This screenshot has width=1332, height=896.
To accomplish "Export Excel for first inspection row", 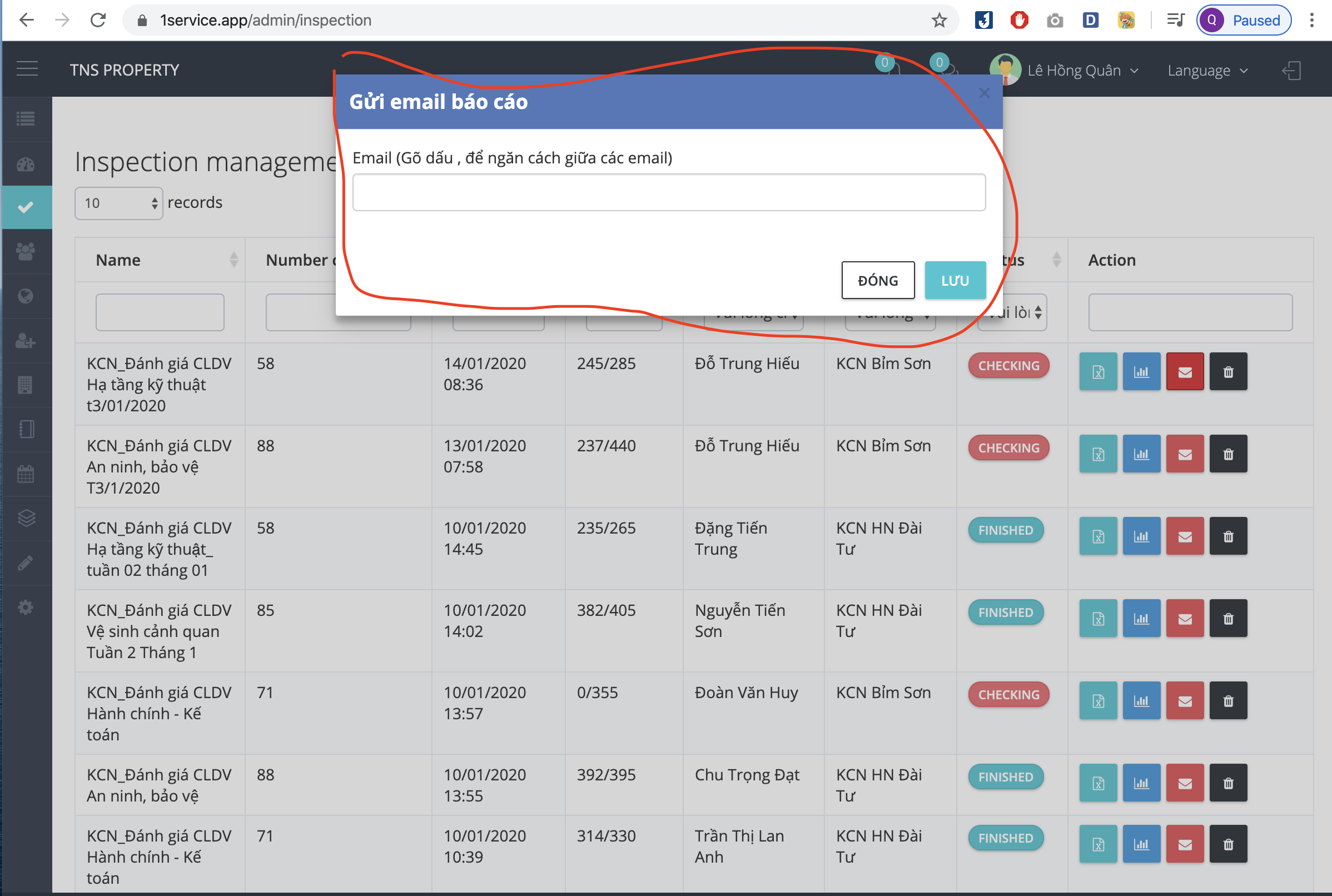I will (1098, 372).
